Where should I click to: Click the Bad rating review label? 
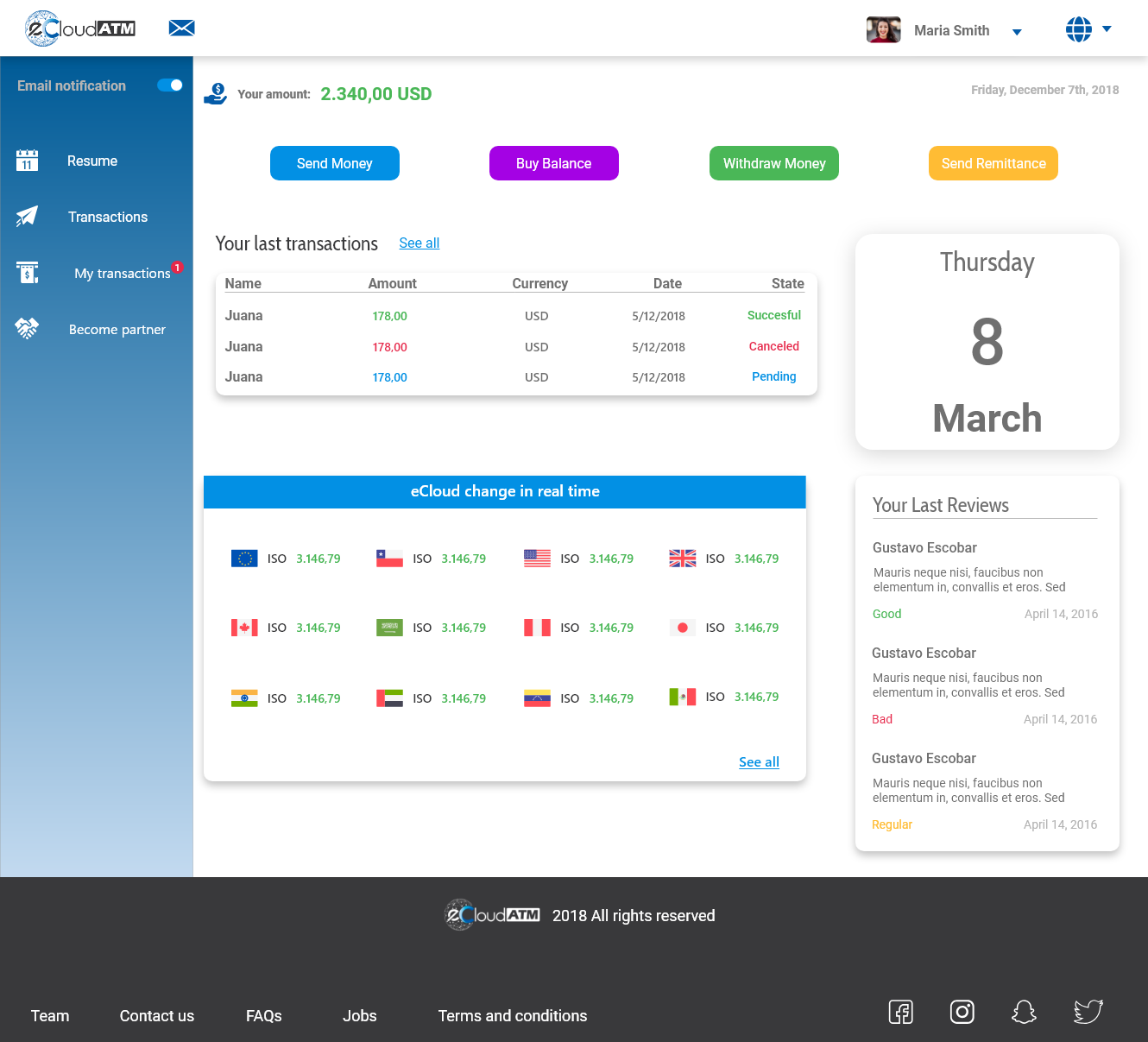(x=882, y=719)
